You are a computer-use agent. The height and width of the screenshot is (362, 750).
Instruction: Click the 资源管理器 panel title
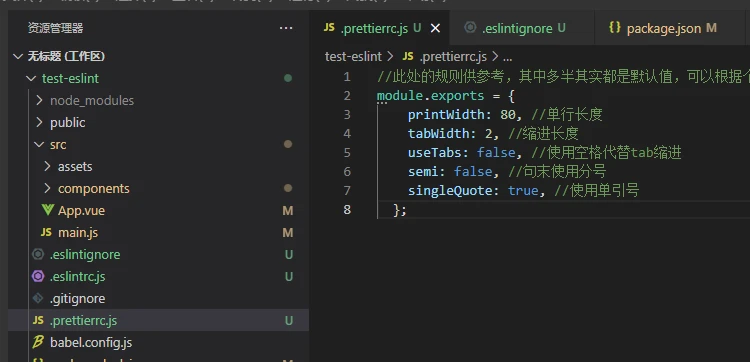point(55,28)
